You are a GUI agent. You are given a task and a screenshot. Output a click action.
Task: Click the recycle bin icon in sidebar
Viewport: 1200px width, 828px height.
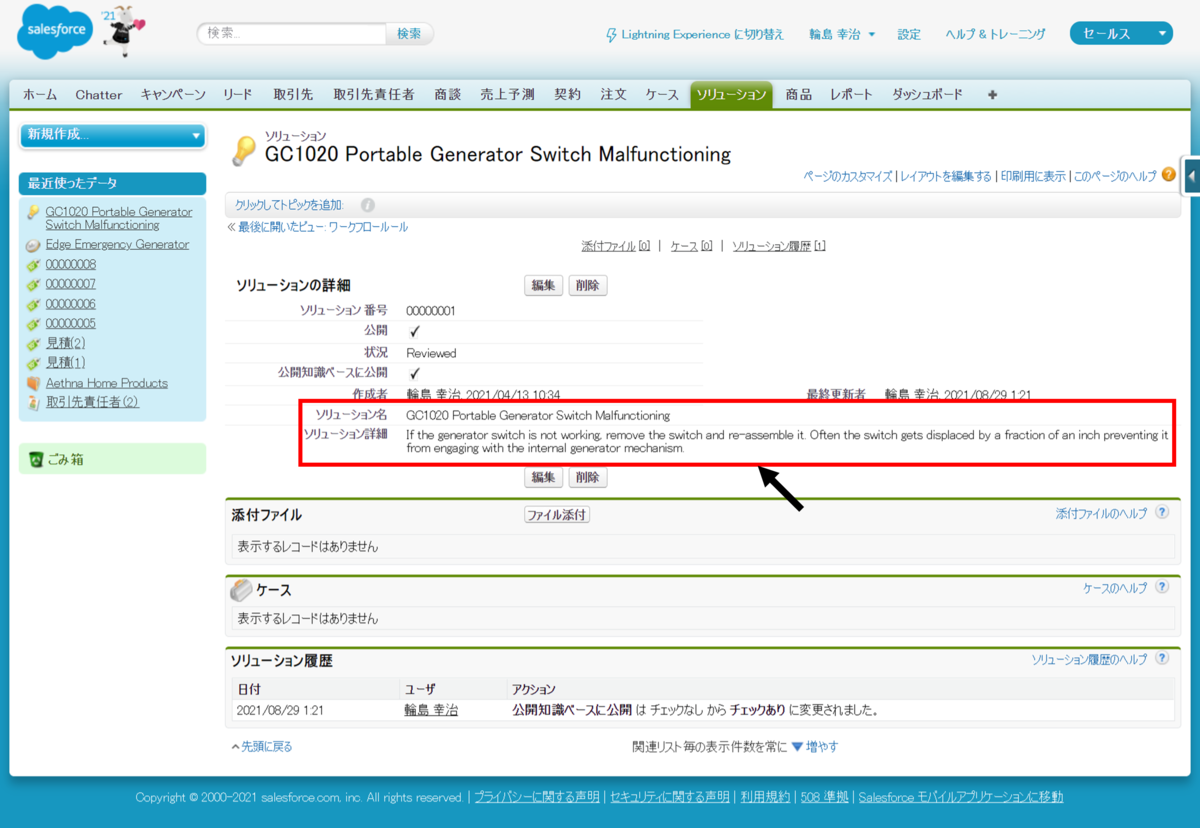tap(36, 460)
